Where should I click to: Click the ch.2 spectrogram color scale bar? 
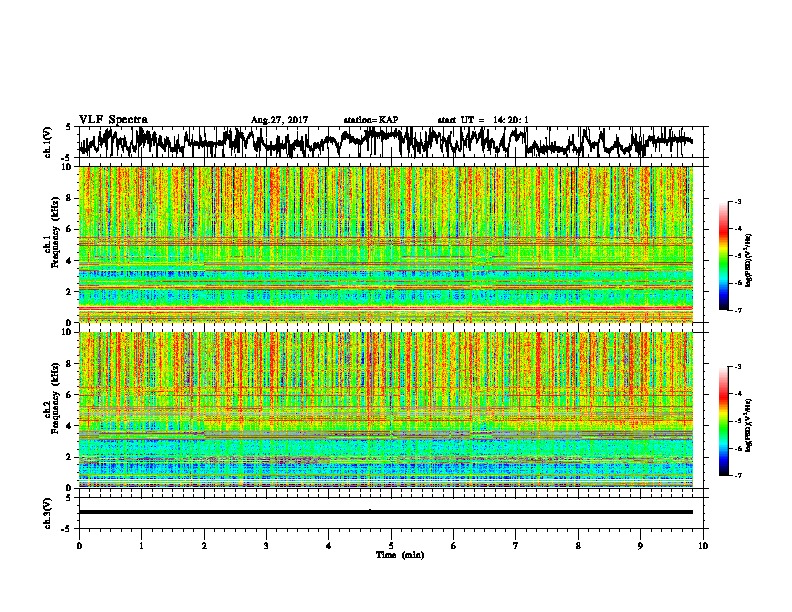pos(724,421)
